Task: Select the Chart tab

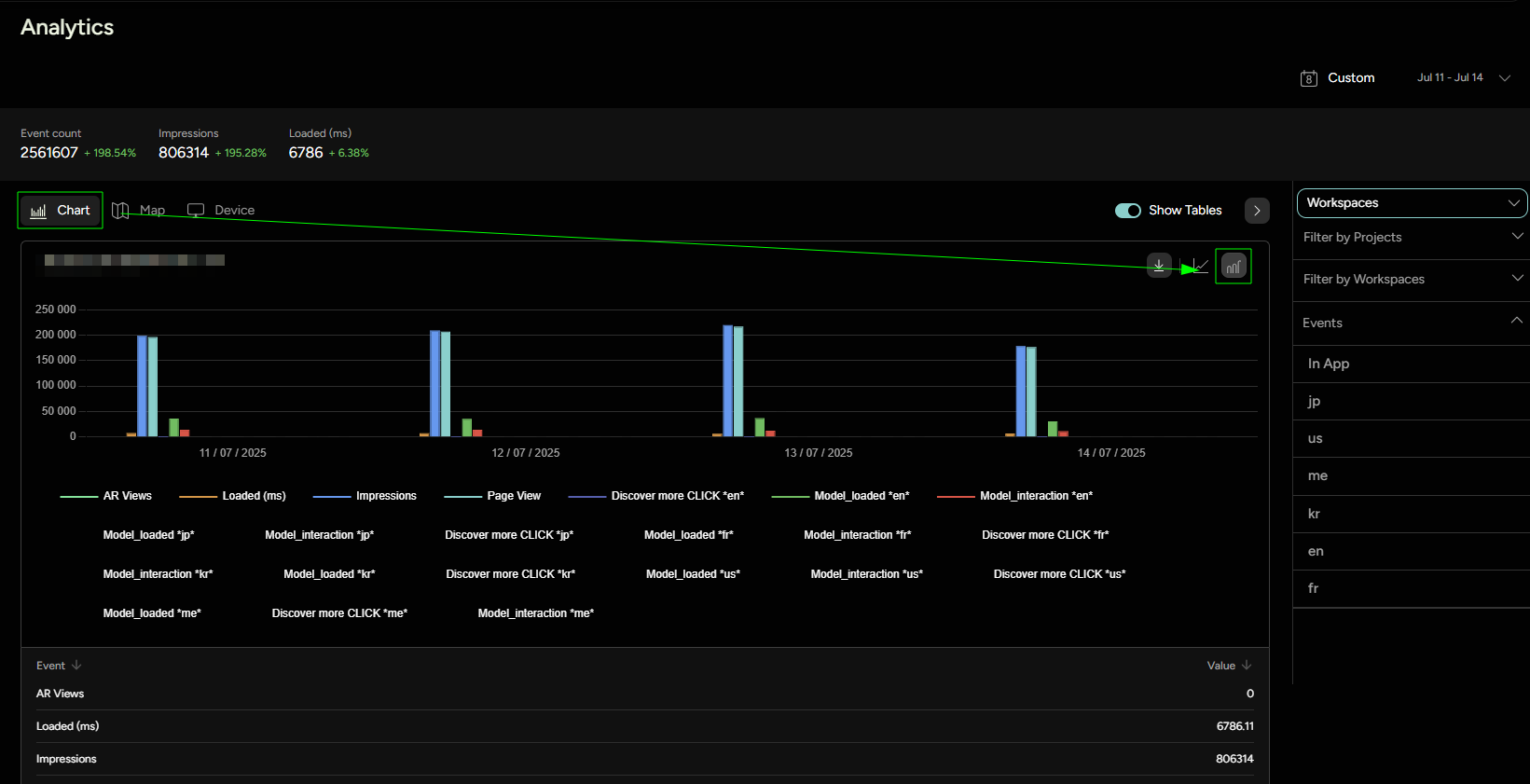Action: [x=61, y=211]
